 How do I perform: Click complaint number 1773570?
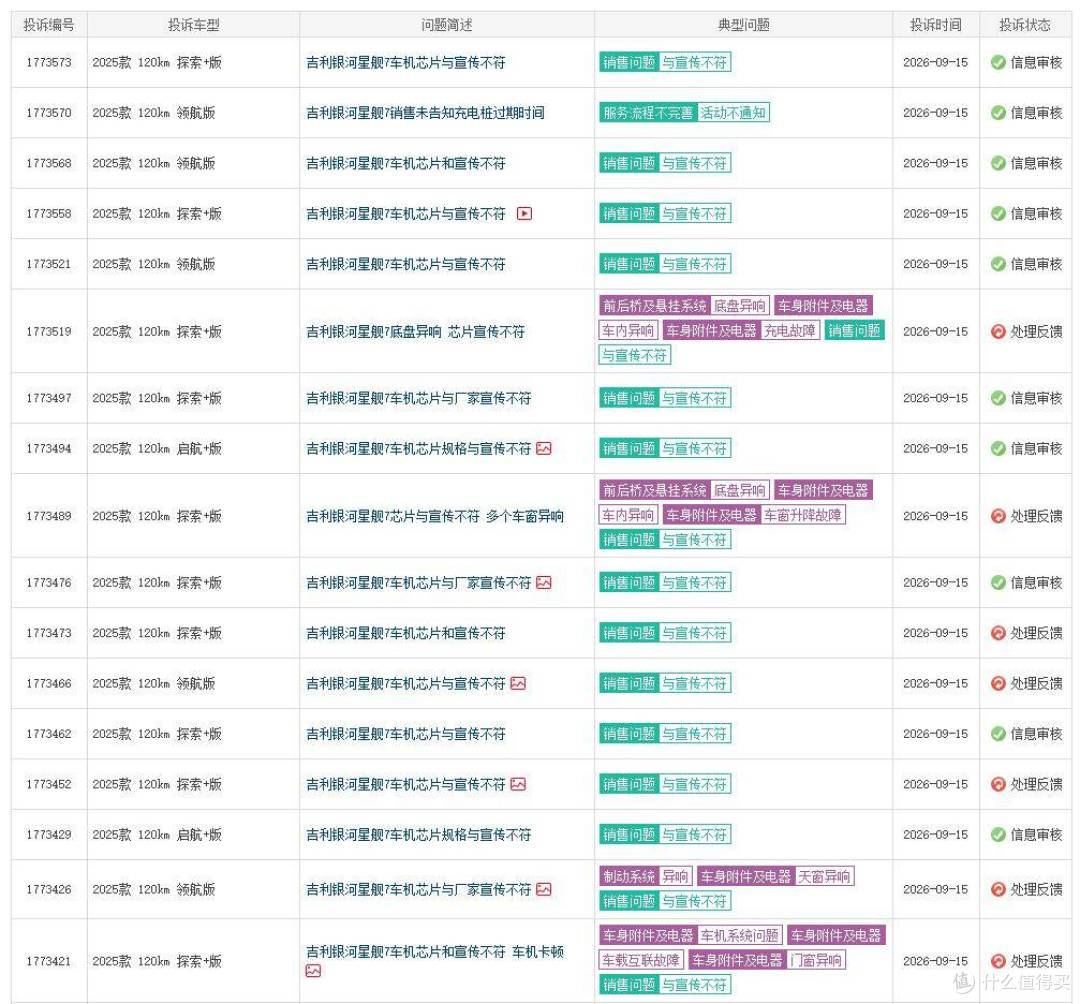click(49, 112)
